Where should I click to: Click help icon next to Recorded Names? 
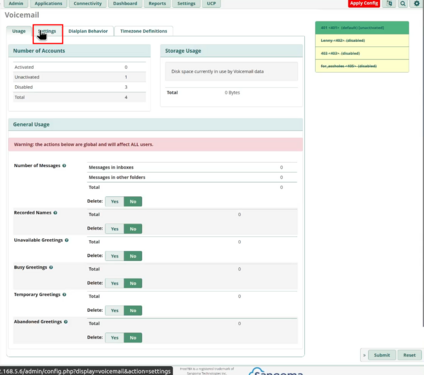55,213
